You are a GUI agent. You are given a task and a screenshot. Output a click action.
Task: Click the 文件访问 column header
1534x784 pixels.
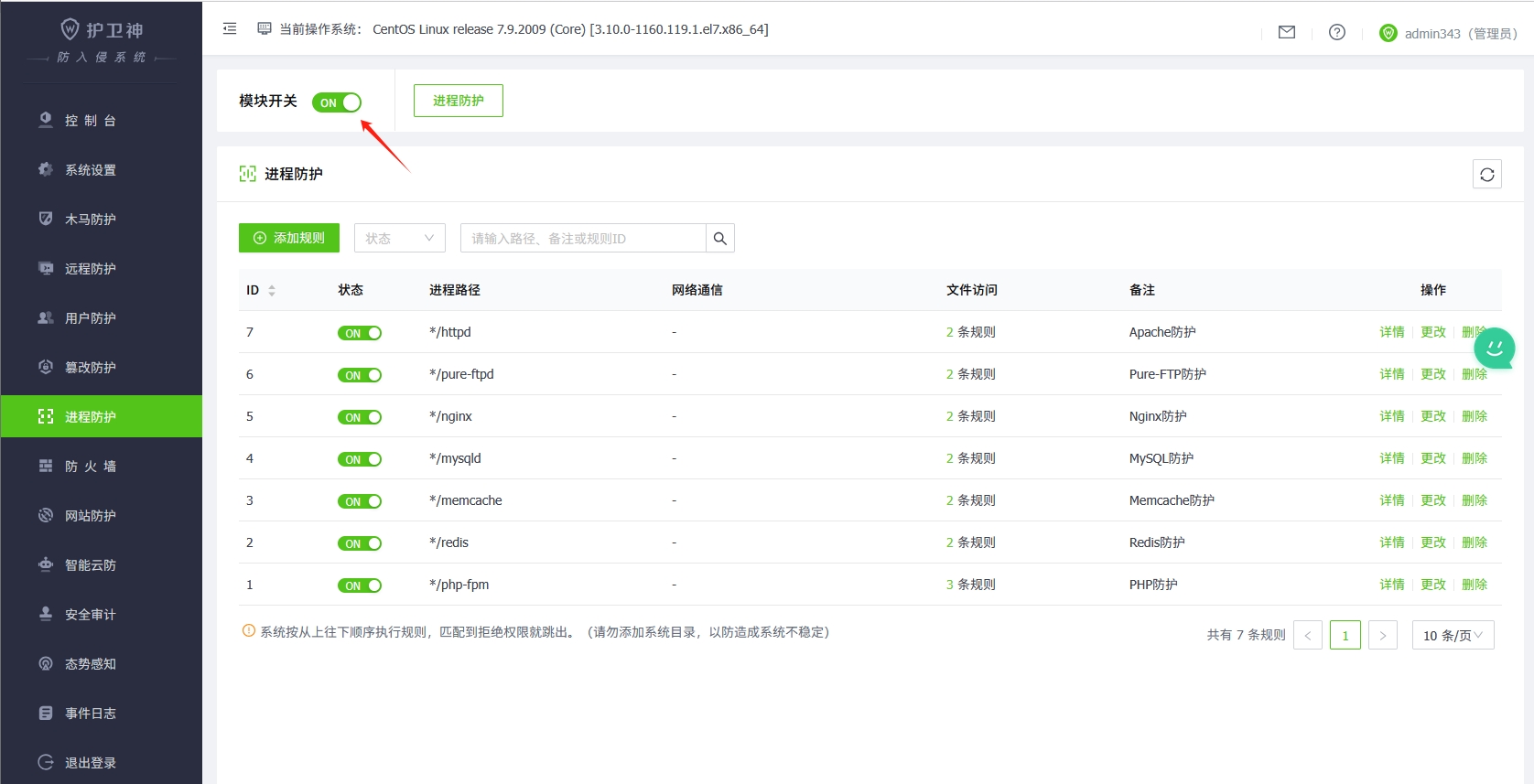click(x=972, y=290)
